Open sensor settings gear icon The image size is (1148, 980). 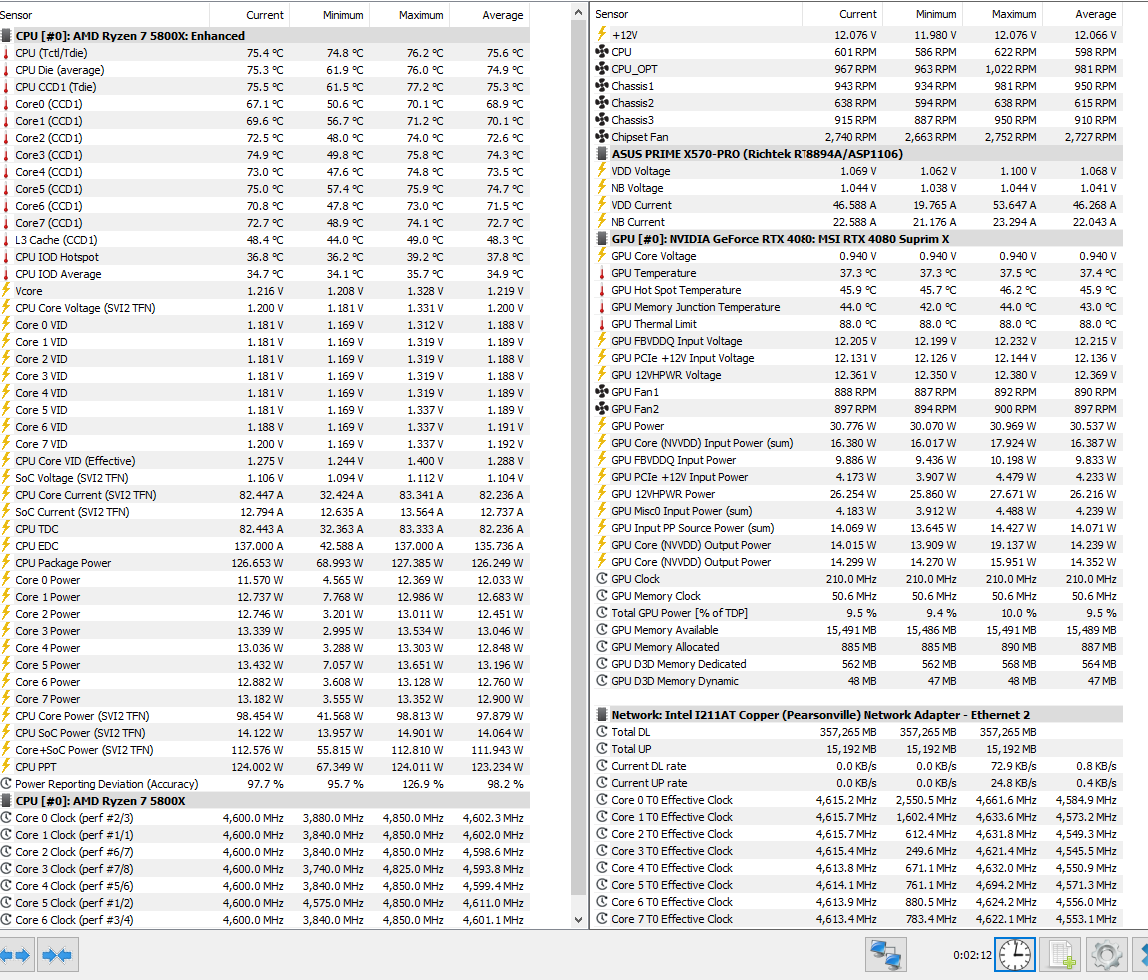[1106, 954]
